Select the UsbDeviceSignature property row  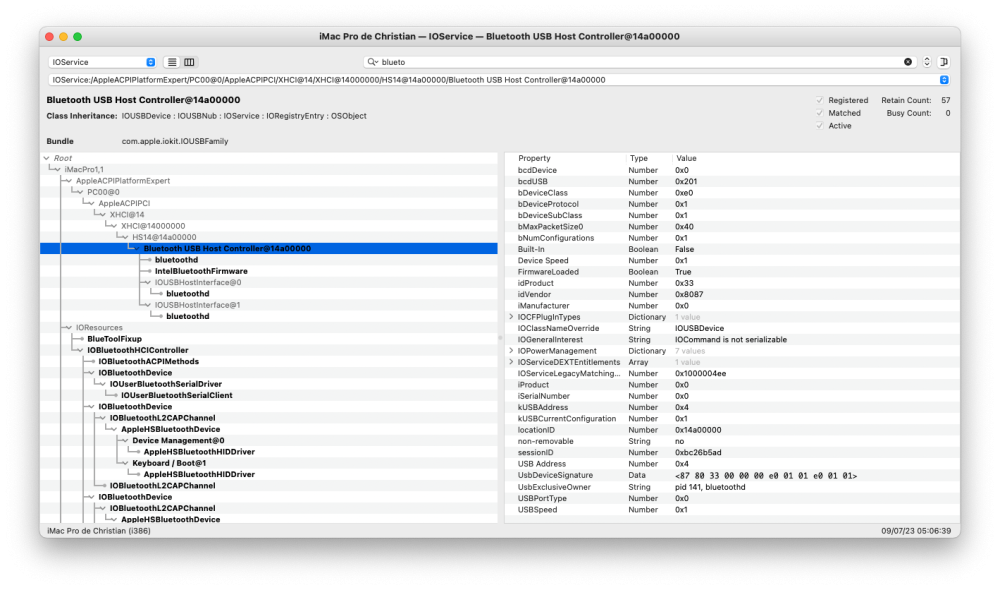(732, 476)
